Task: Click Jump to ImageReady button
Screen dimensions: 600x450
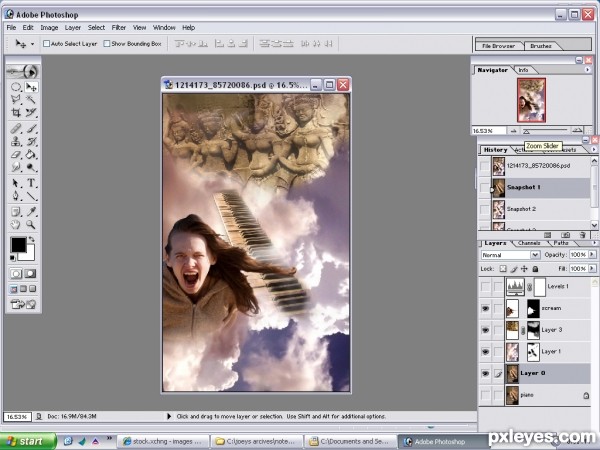Action: coord(23,305)
